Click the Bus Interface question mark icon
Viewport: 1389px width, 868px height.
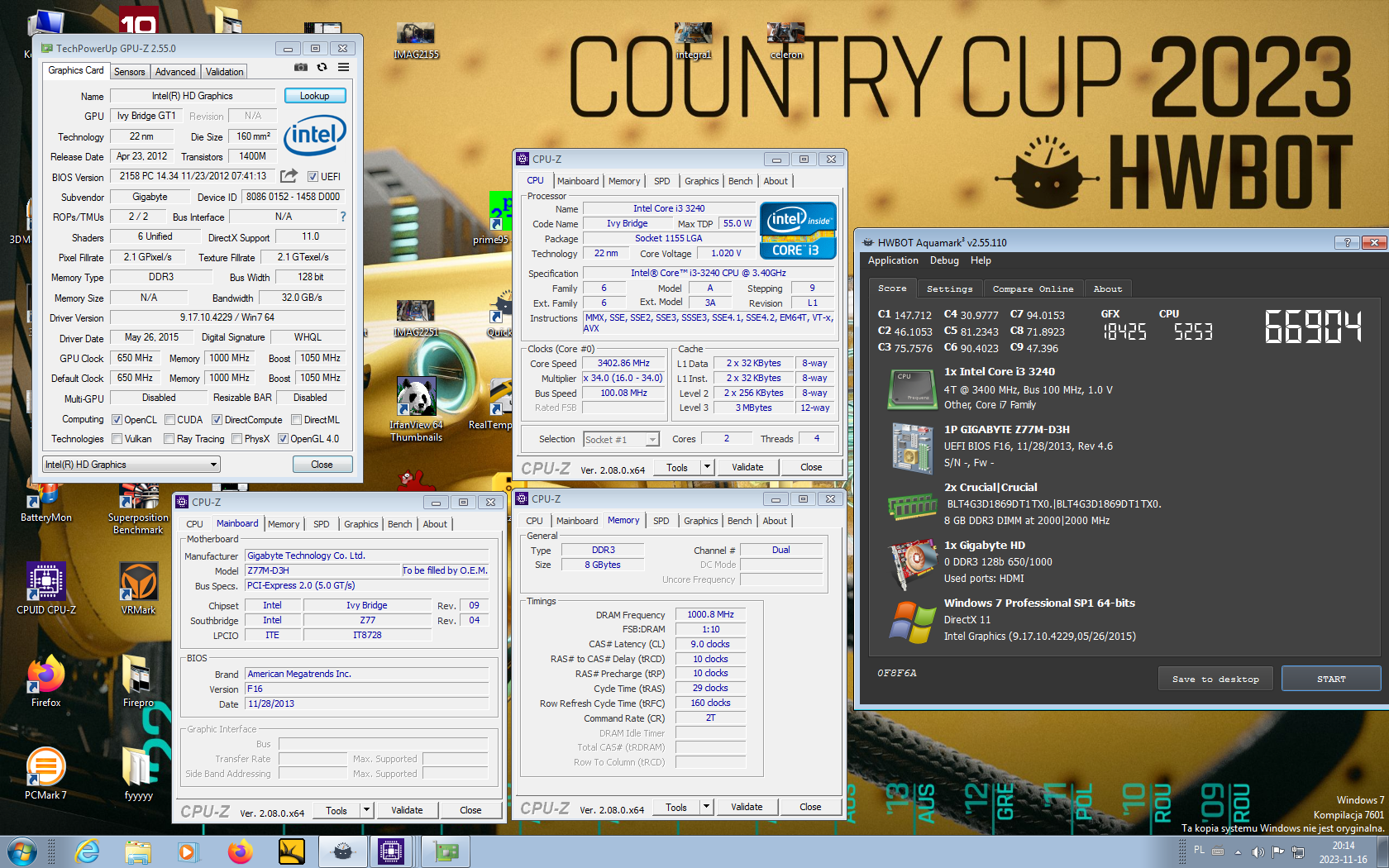(x=343, y=217)
